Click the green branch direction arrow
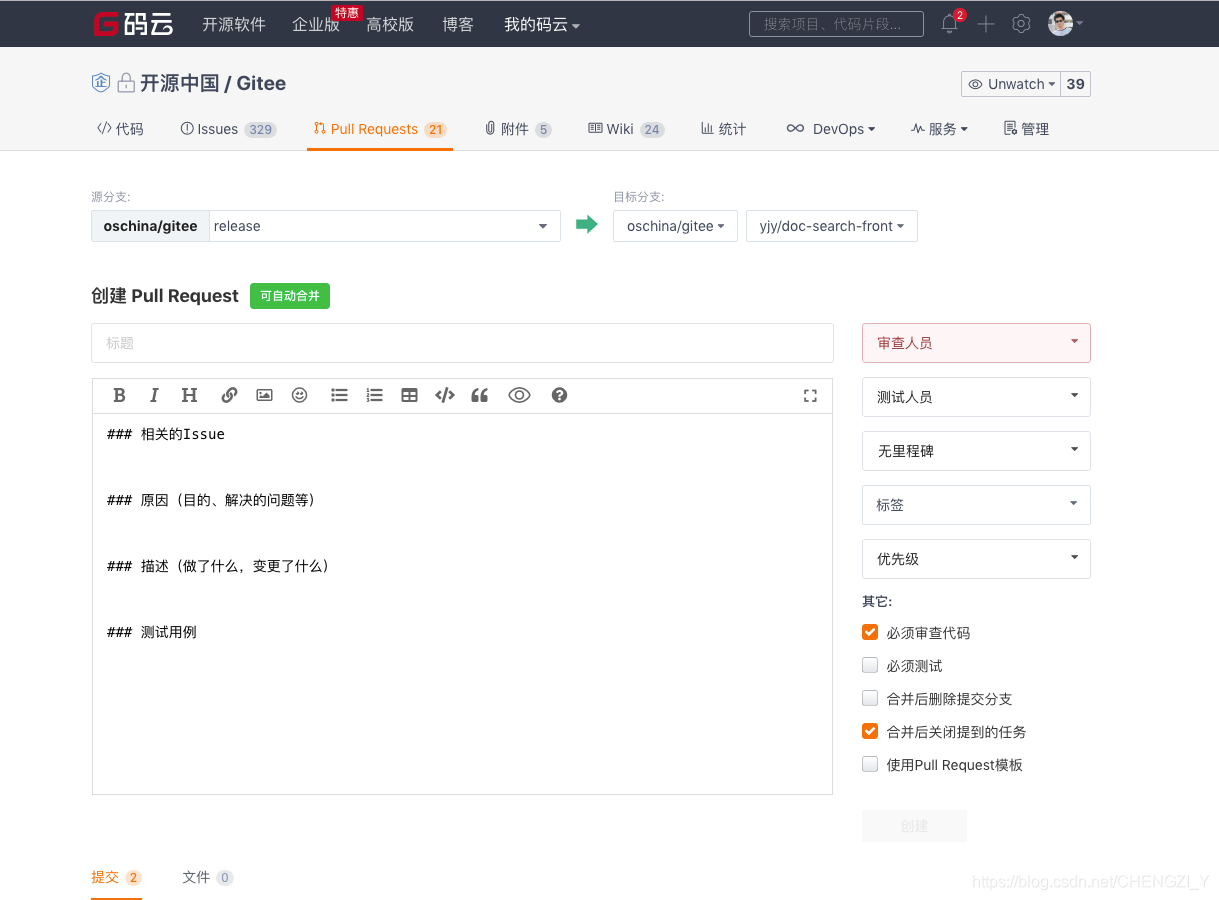Viewport: 1219px width, 900px height. click(587, 225)
